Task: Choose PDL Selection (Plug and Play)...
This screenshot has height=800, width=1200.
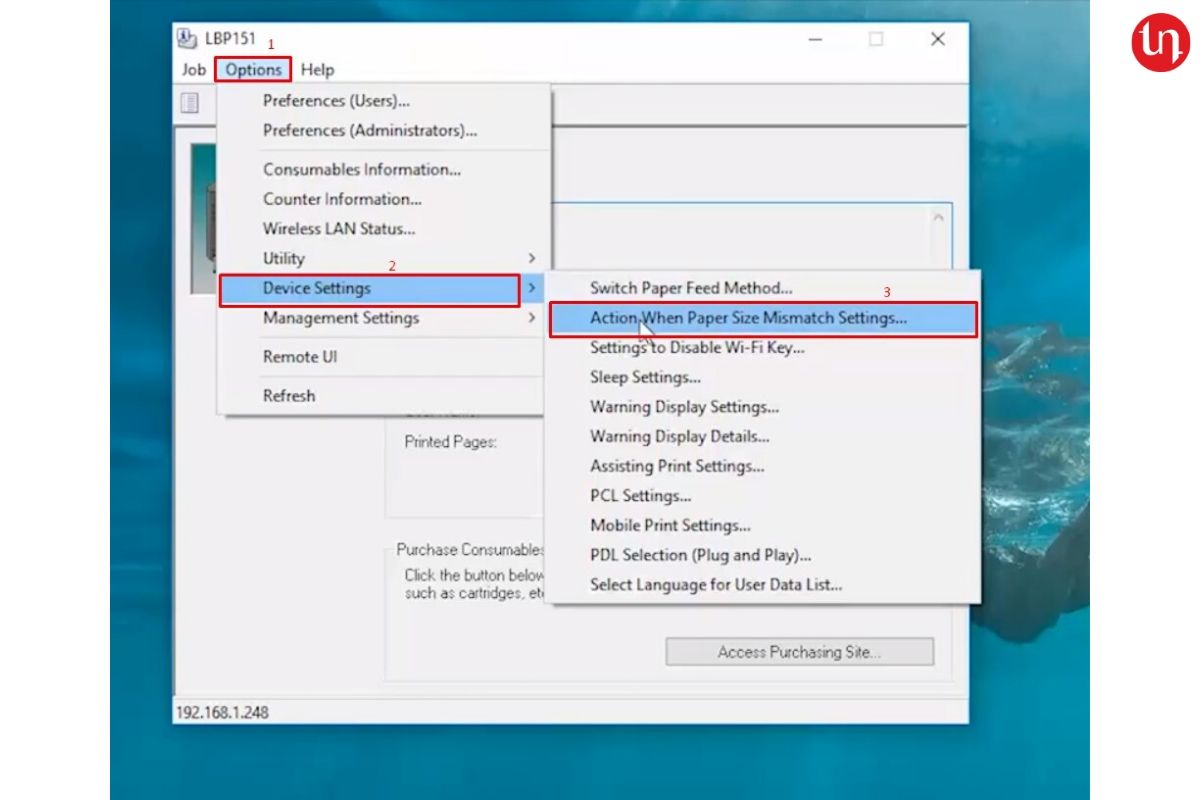Action: 763,555
